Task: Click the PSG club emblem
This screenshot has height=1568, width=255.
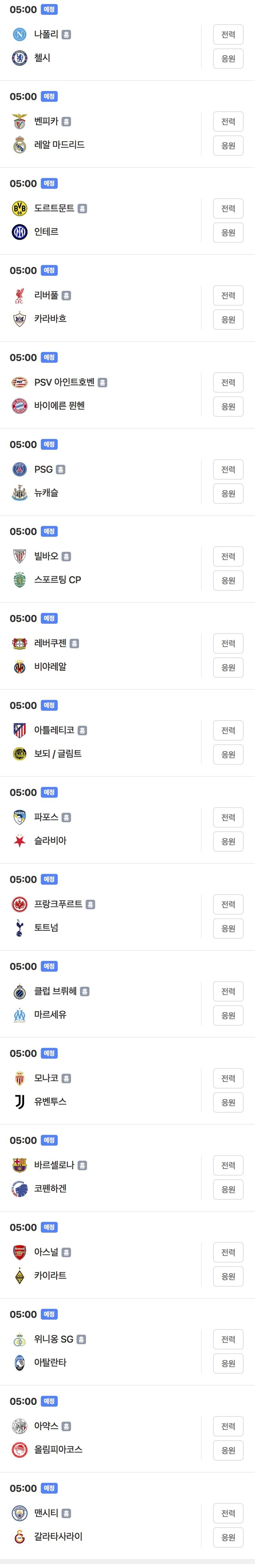Action: tap(19, 469)
